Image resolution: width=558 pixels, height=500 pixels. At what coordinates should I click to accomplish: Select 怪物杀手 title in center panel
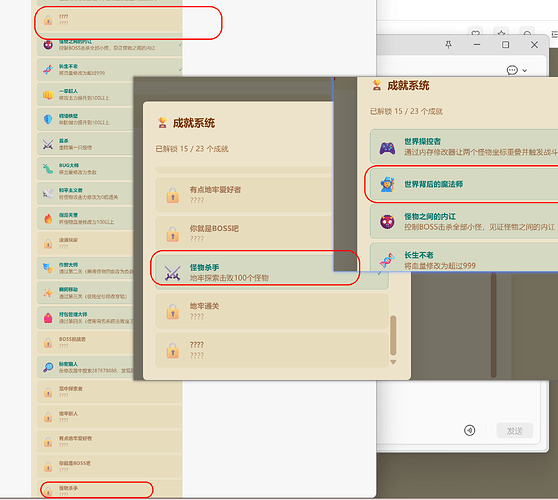tap(204, 268)
